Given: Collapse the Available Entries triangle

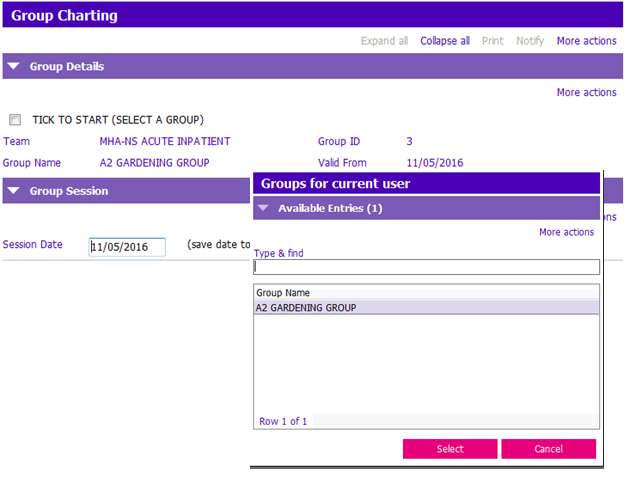Looking at the screenshot, I should pyautogui.click(x=263, y=208).
